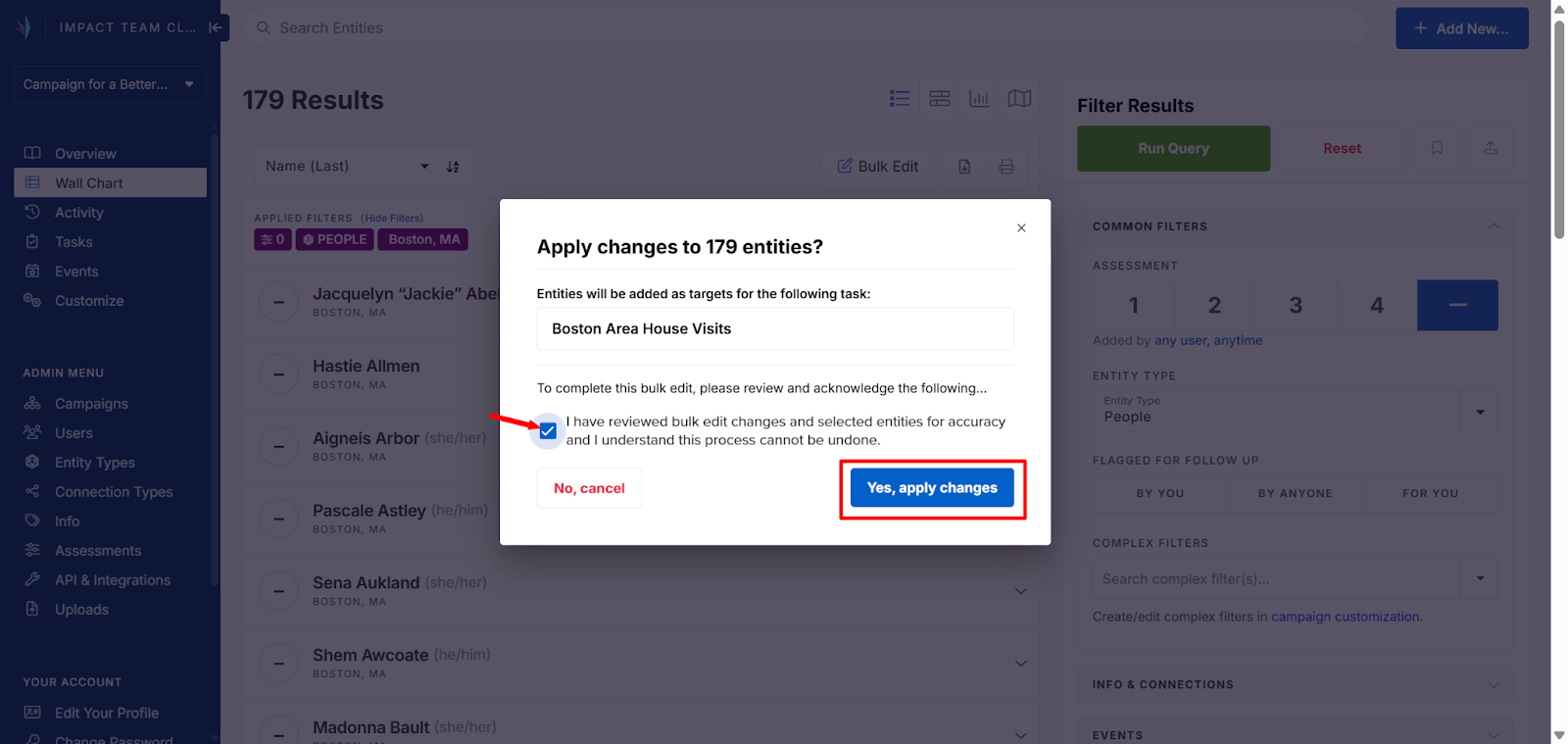Click assessment circle for Shem Awcoate
Viewport: 1568px width, 744px height.
(x=278, y=664)
